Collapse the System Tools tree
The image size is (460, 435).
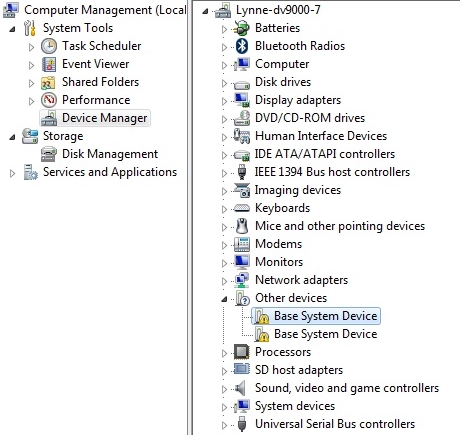[12, 29]
